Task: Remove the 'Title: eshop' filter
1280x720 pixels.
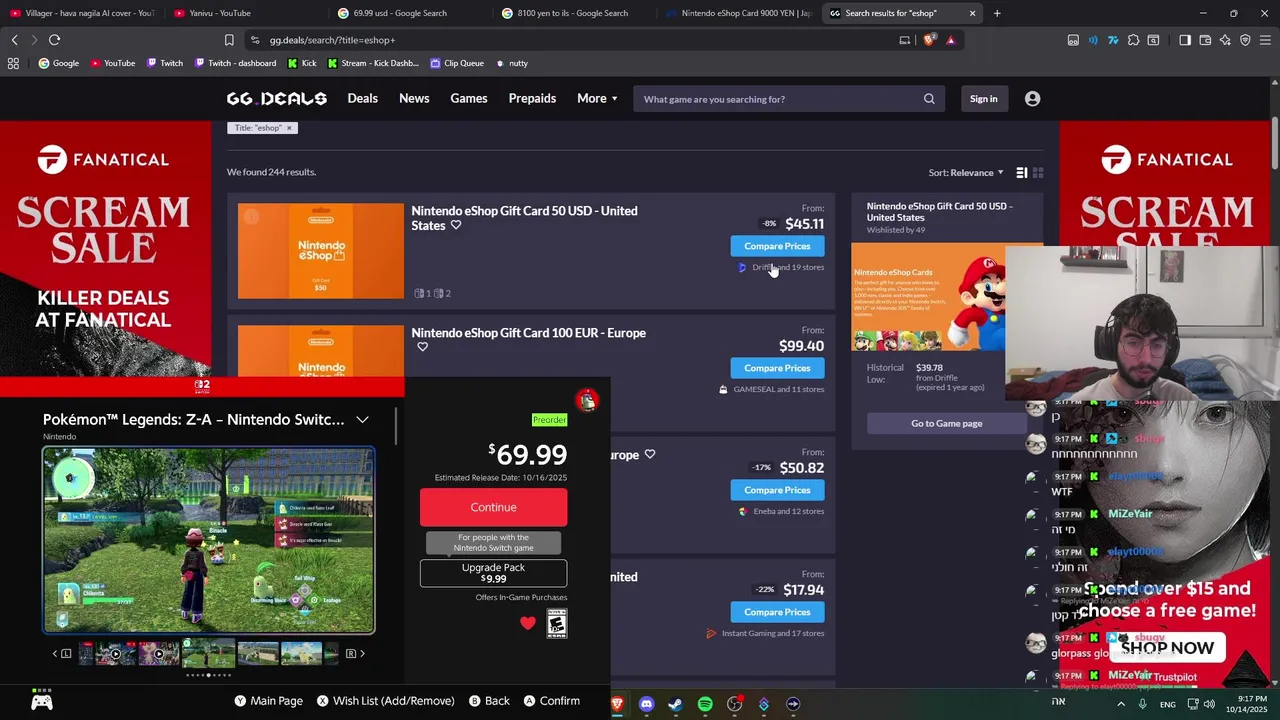Action: point(289,128)
